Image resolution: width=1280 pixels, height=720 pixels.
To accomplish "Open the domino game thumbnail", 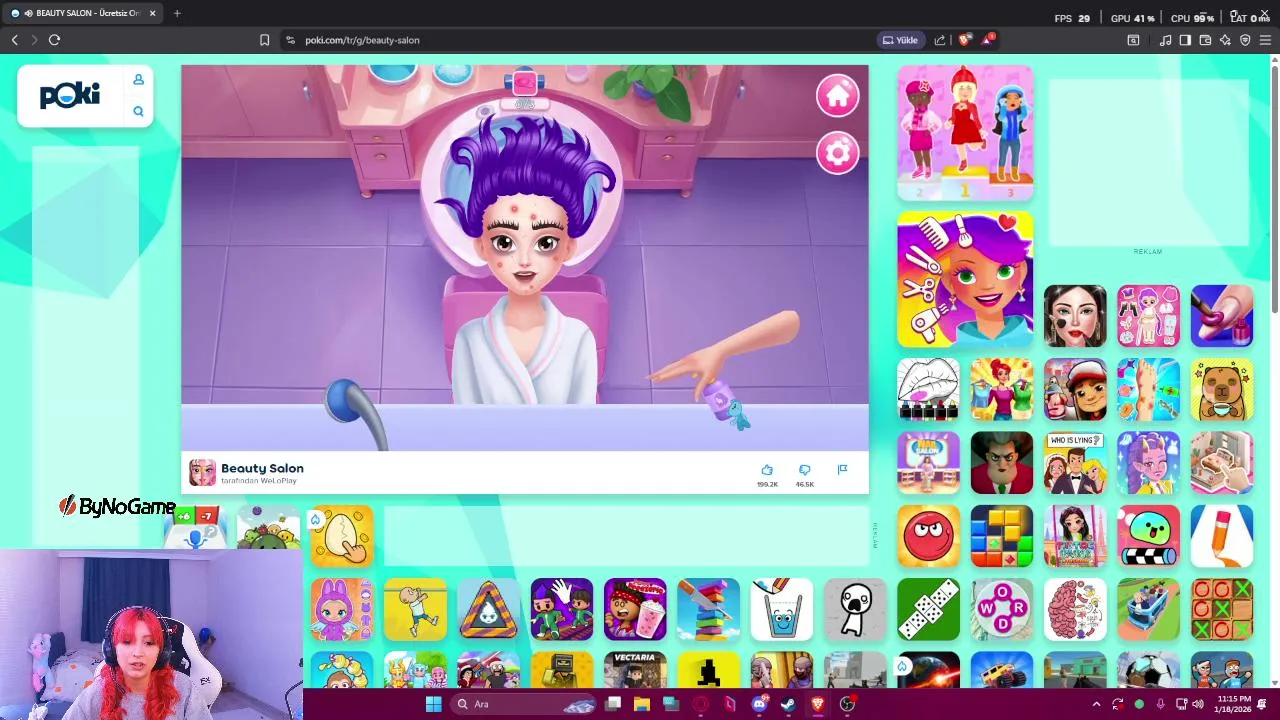I will (x=928, y=609).
